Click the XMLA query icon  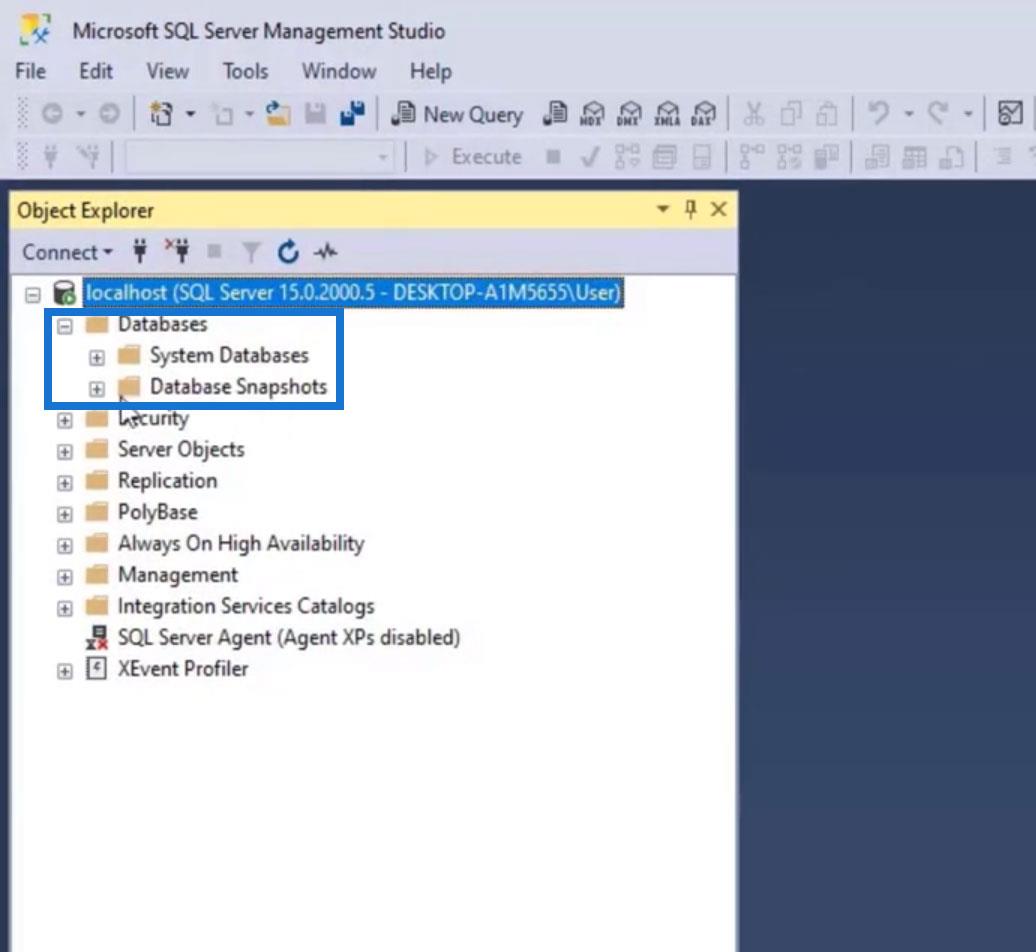667,114
